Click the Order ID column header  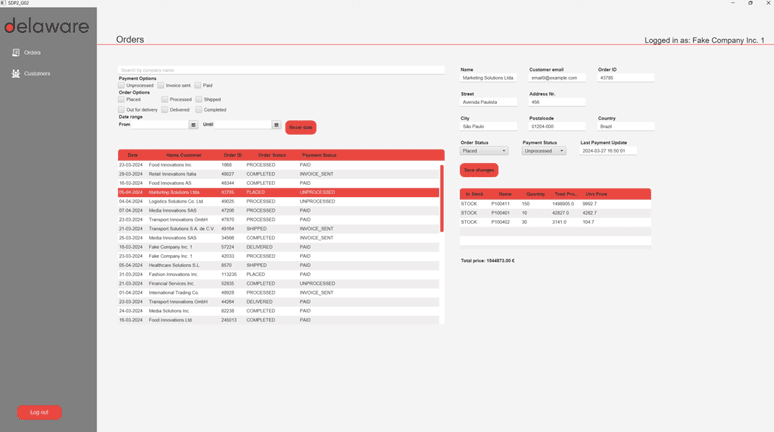(232, 155)
